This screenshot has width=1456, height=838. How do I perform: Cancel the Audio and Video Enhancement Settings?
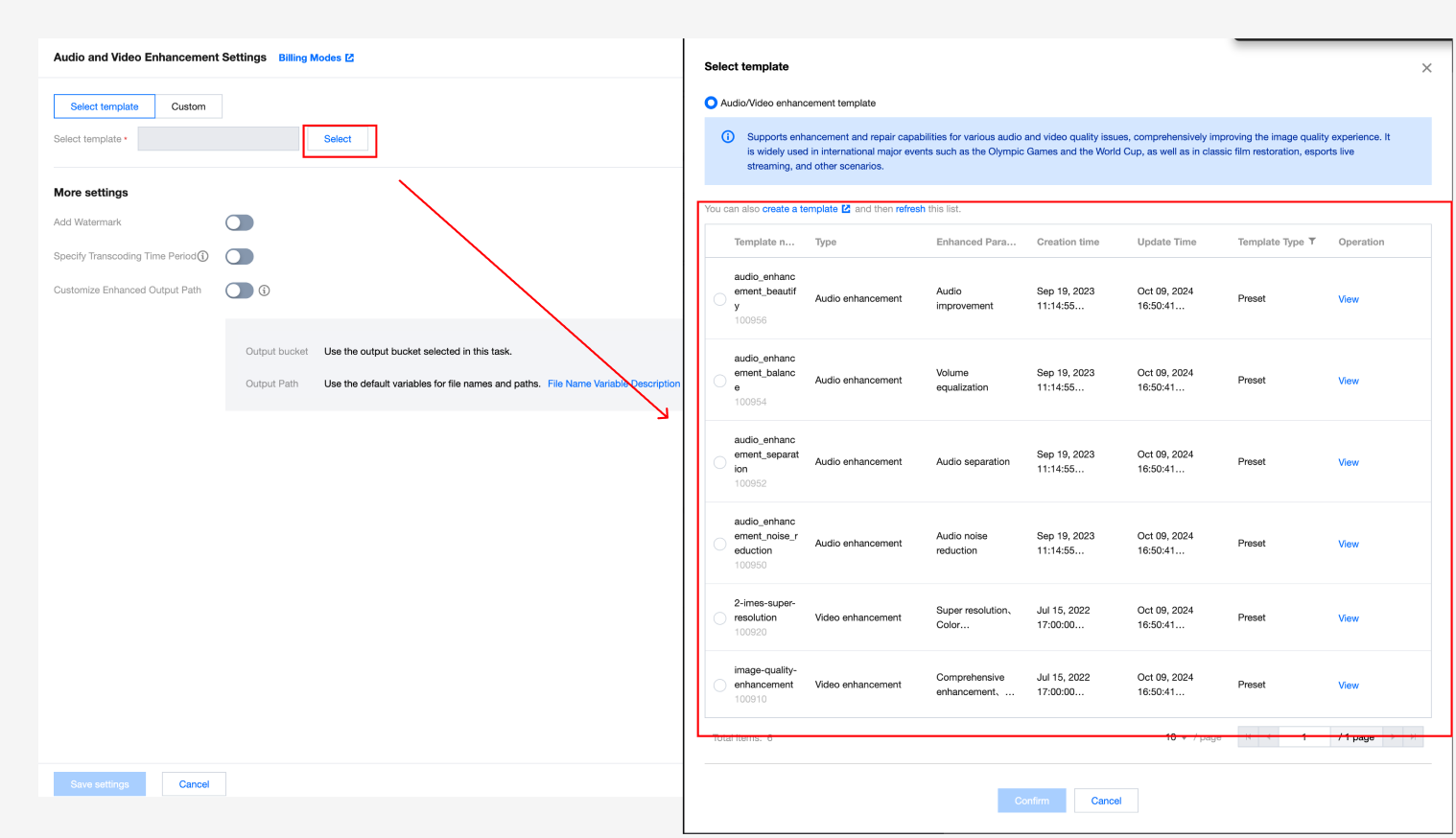click(194, 784)
